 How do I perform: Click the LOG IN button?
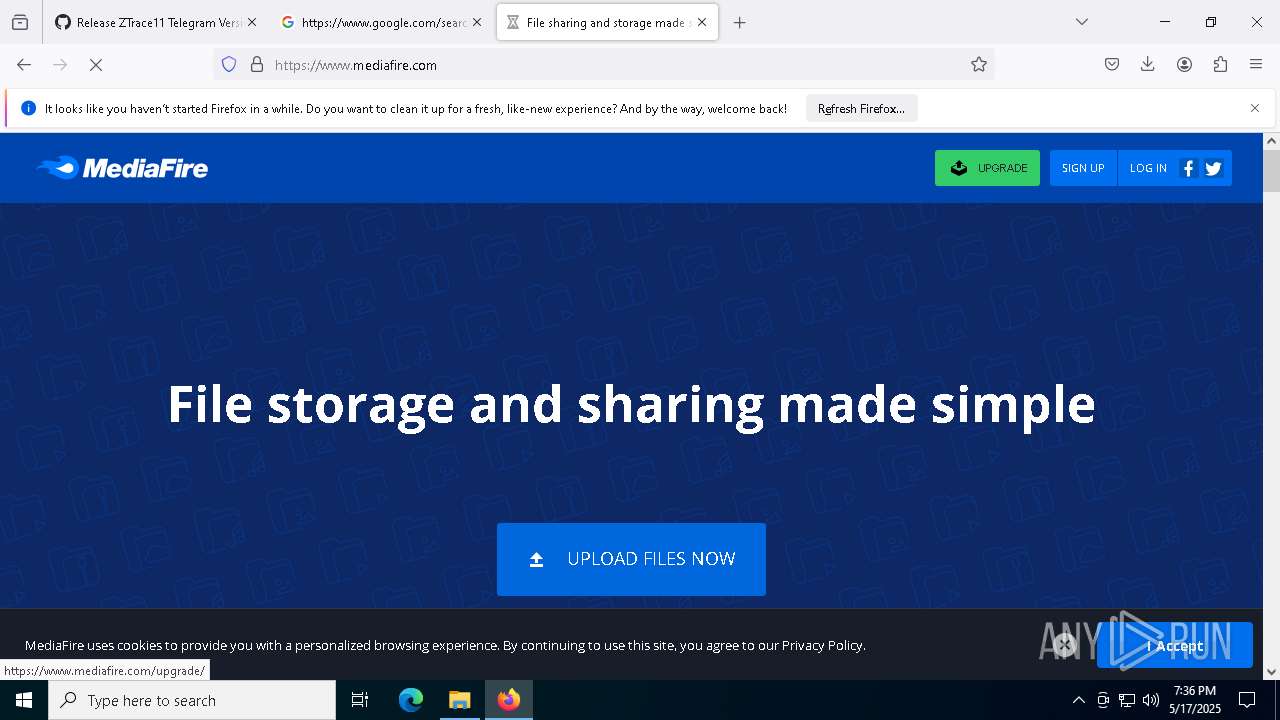pyautogui.click(x=1148, y=168)
